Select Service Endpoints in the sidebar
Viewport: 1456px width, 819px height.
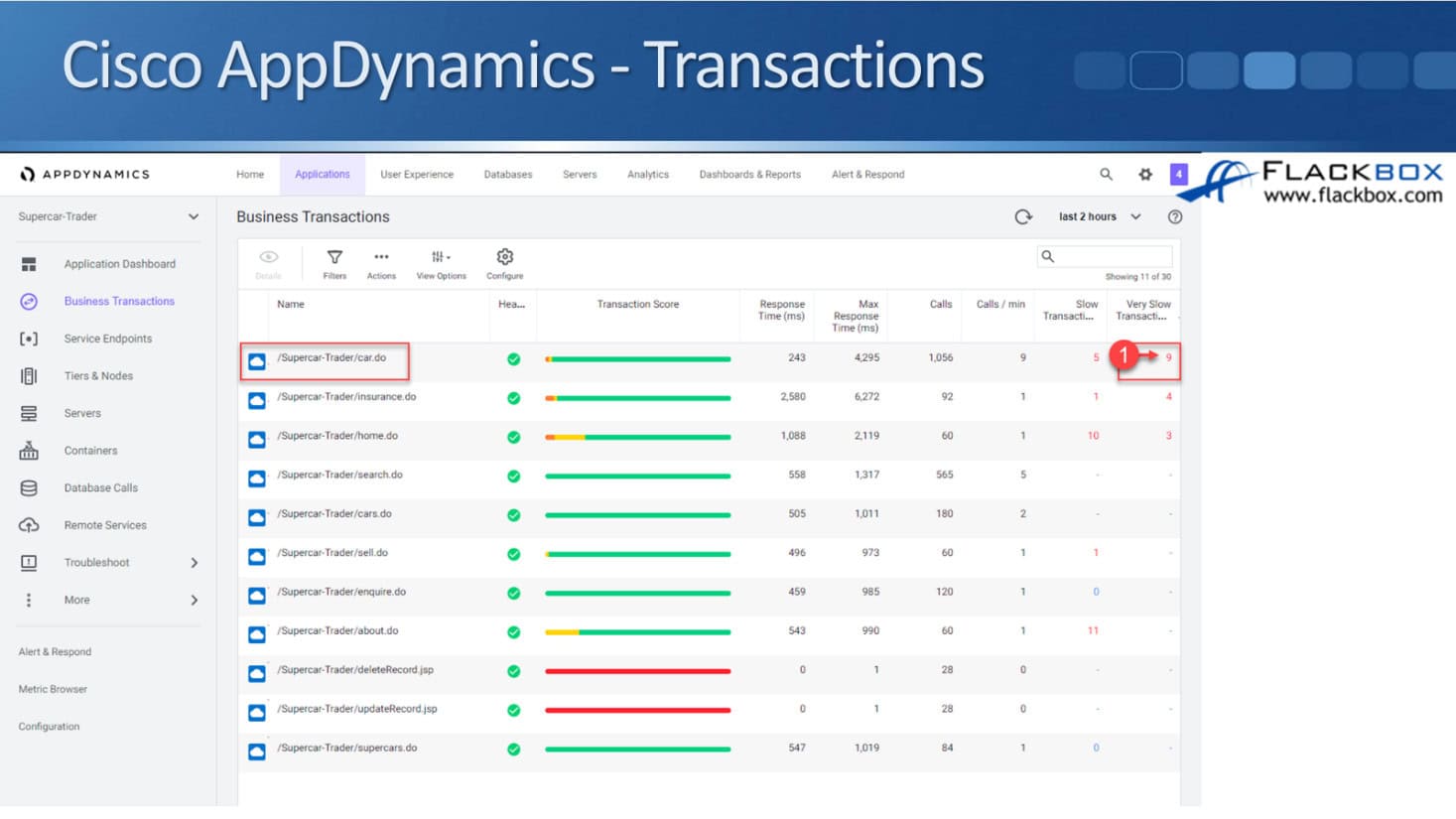107,339
